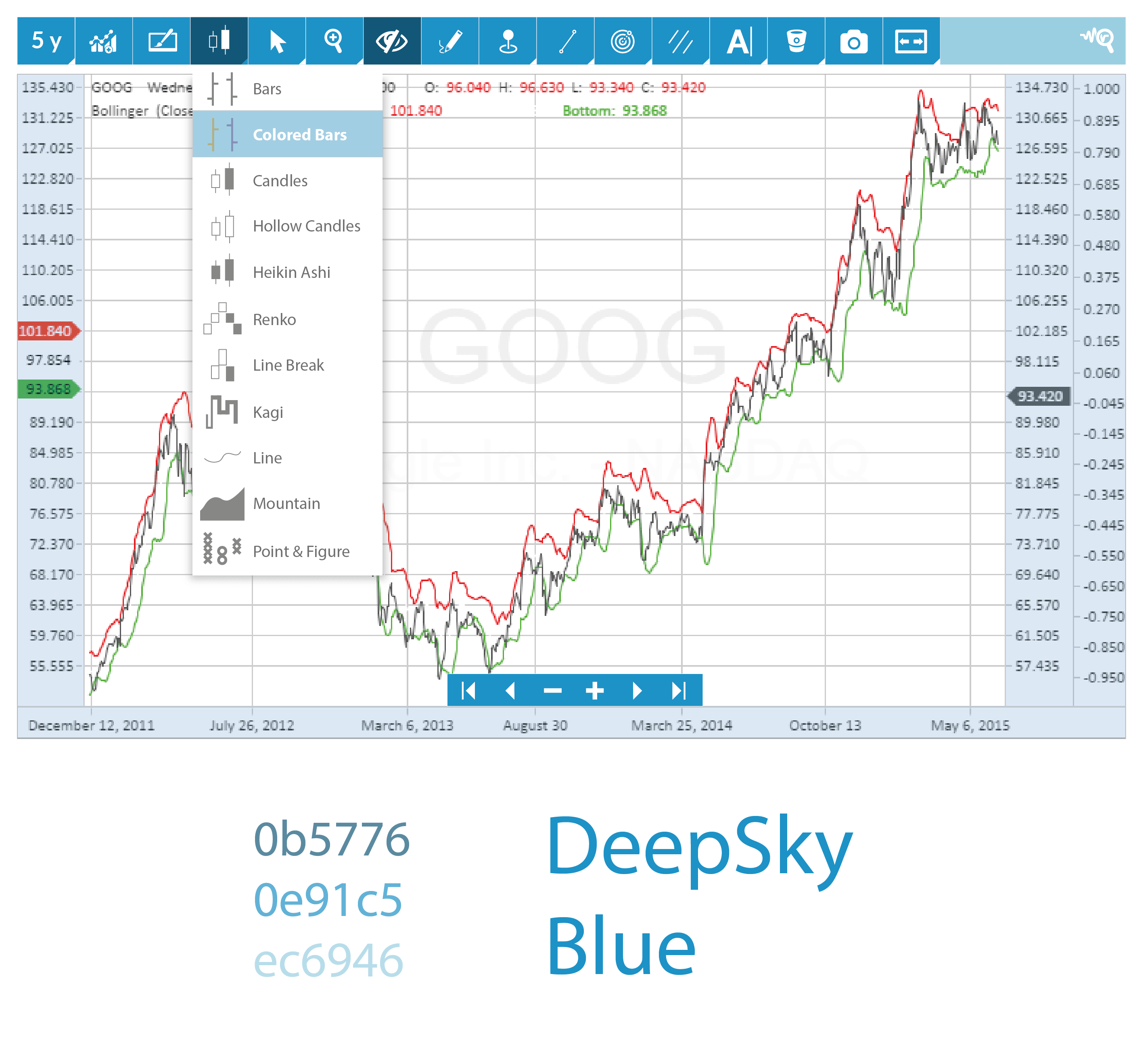This screenshot has width=1135, height=1064.
Task: Take a chart snapshot with camera icon
Action: click(853, 41)
